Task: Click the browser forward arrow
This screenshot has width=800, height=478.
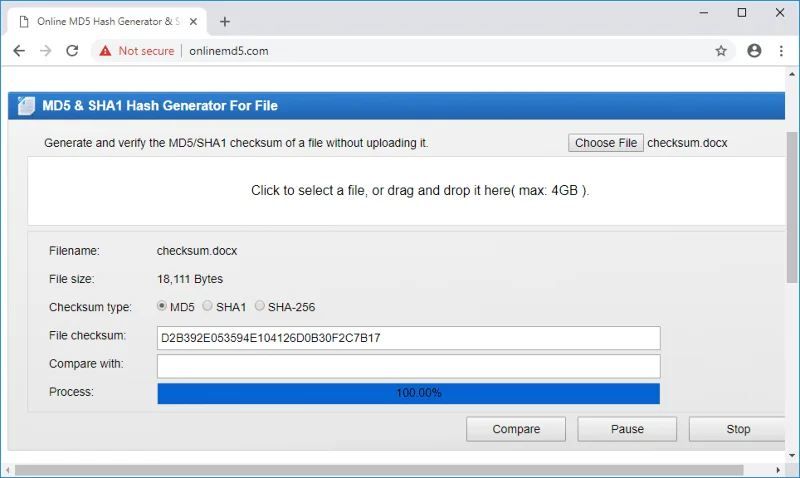Action: tap(45, 51)
